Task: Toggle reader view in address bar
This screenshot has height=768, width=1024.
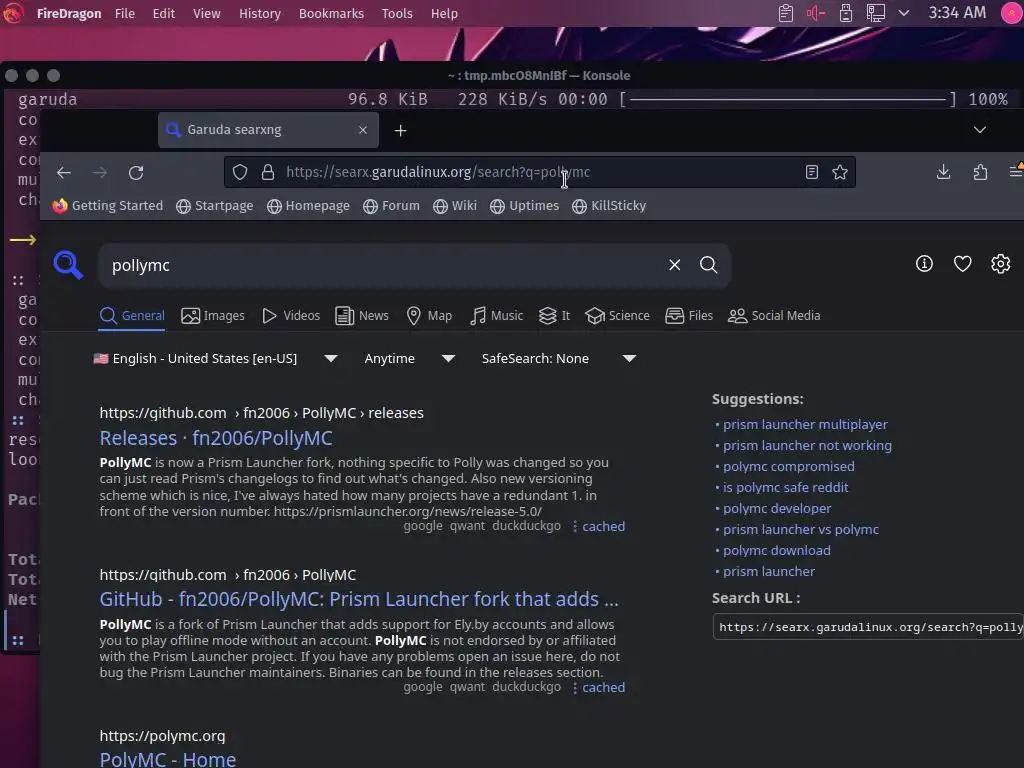Action: click(x=812, y=172)
